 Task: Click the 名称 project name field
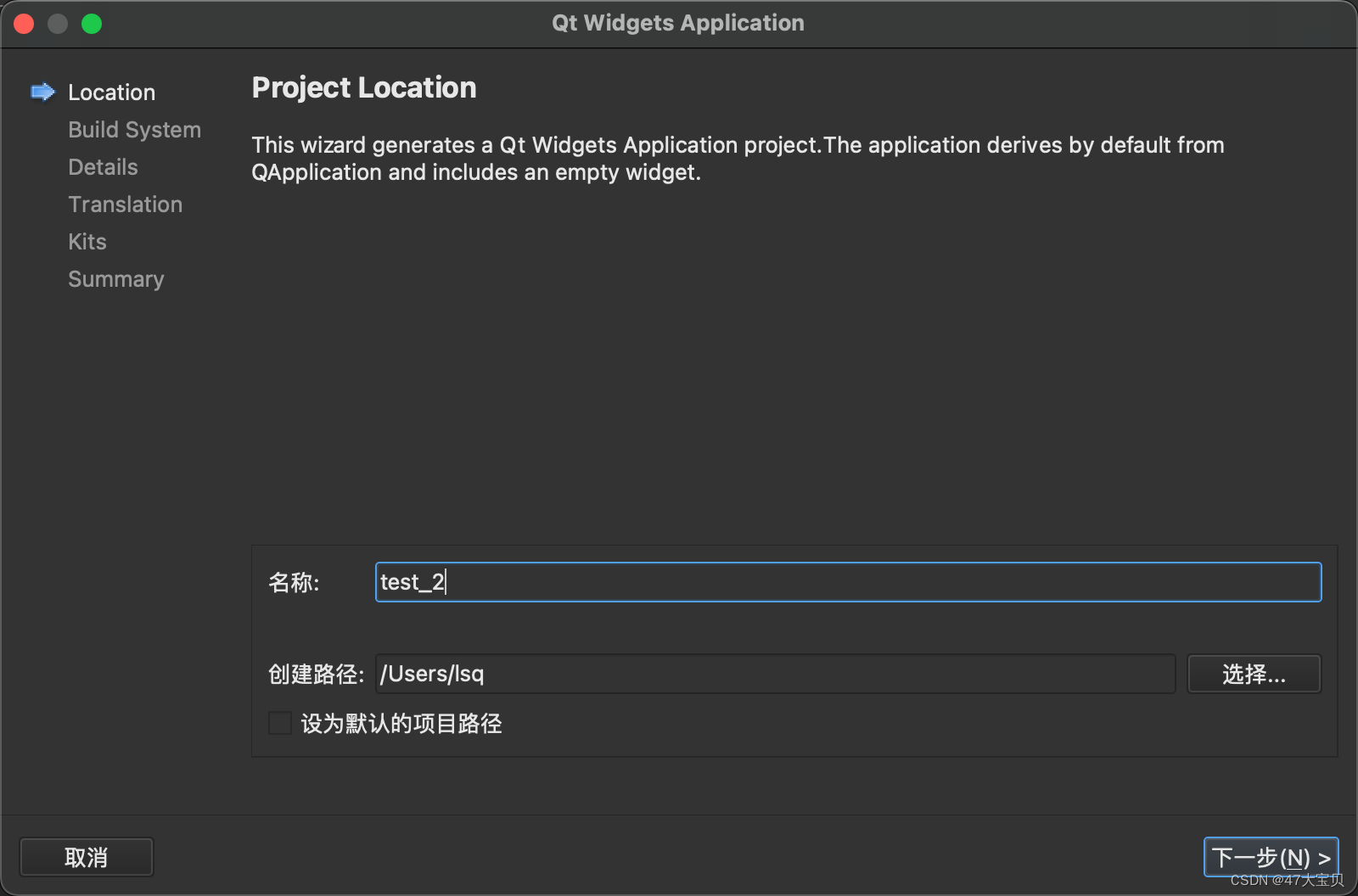tap(848, 582)
